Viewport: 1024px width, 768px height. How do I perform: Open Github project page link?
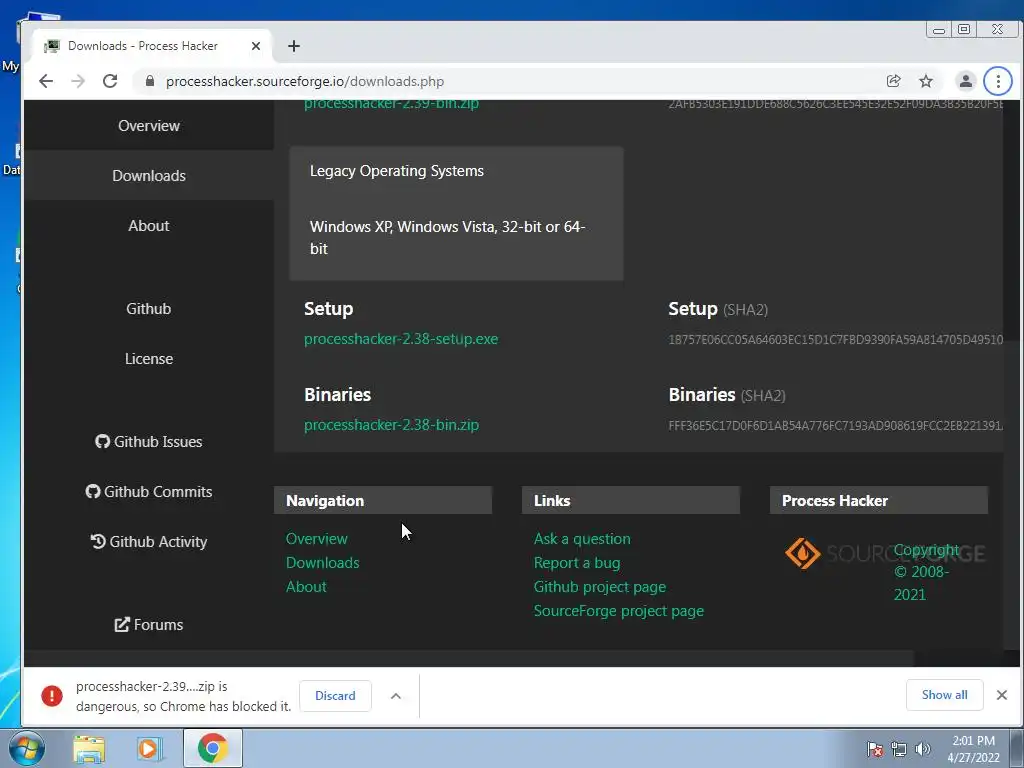pyautogui.click(x=600, y=586)
